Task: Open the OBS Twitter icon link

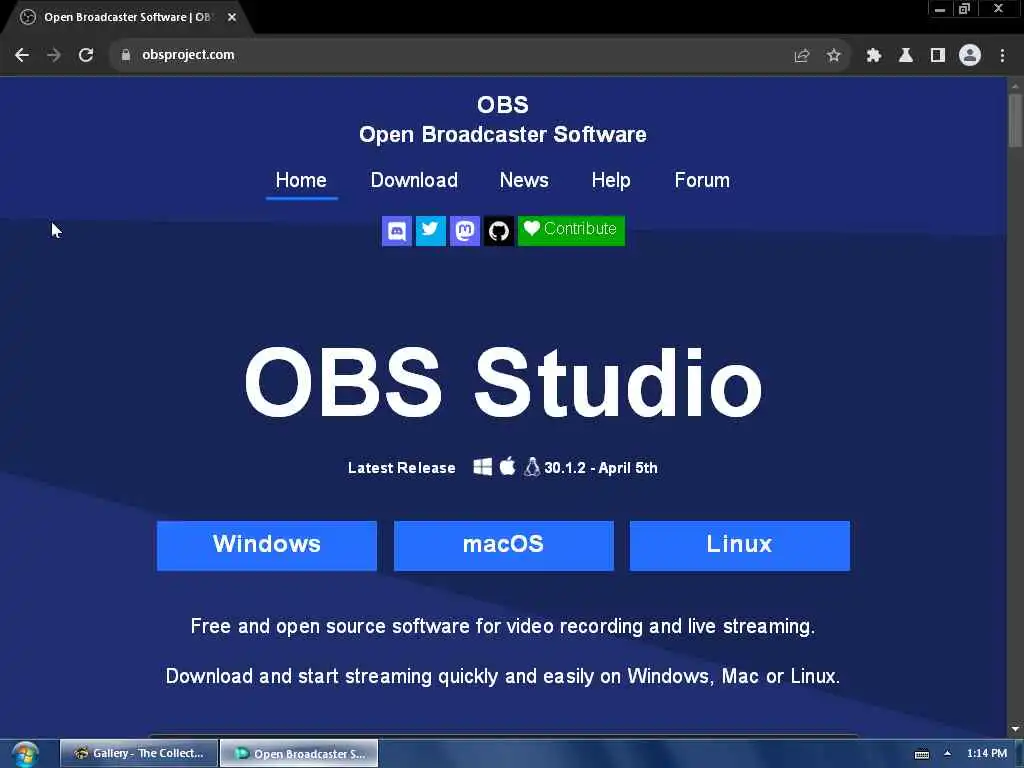Action: coord(430,231)
